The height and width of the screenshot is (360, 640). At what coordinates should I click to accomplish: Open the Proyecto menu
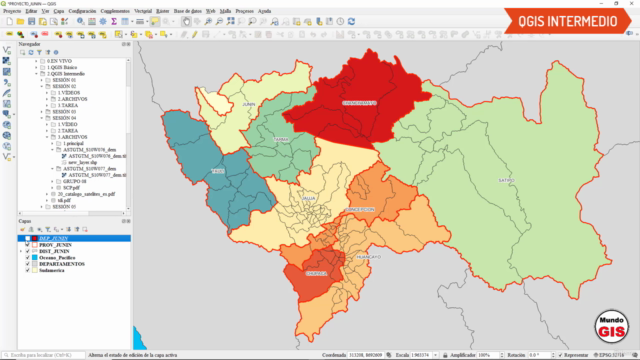pyautogui.click(x=12, y=11)
